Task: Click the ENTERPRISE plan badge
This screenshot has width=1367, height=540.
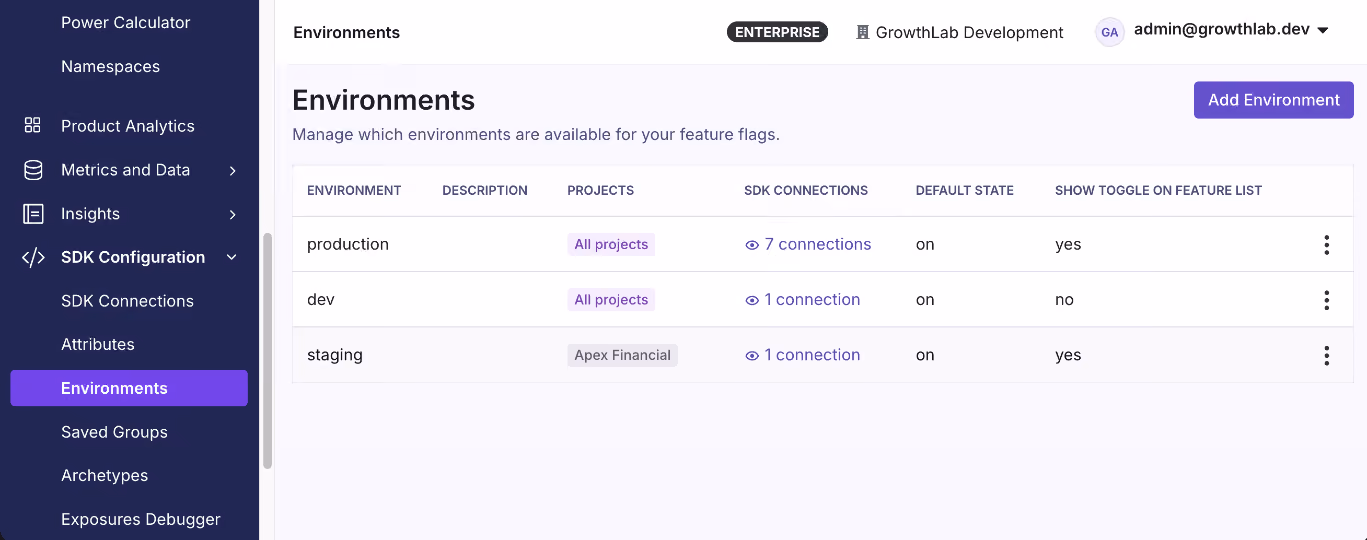Action: 777,32
